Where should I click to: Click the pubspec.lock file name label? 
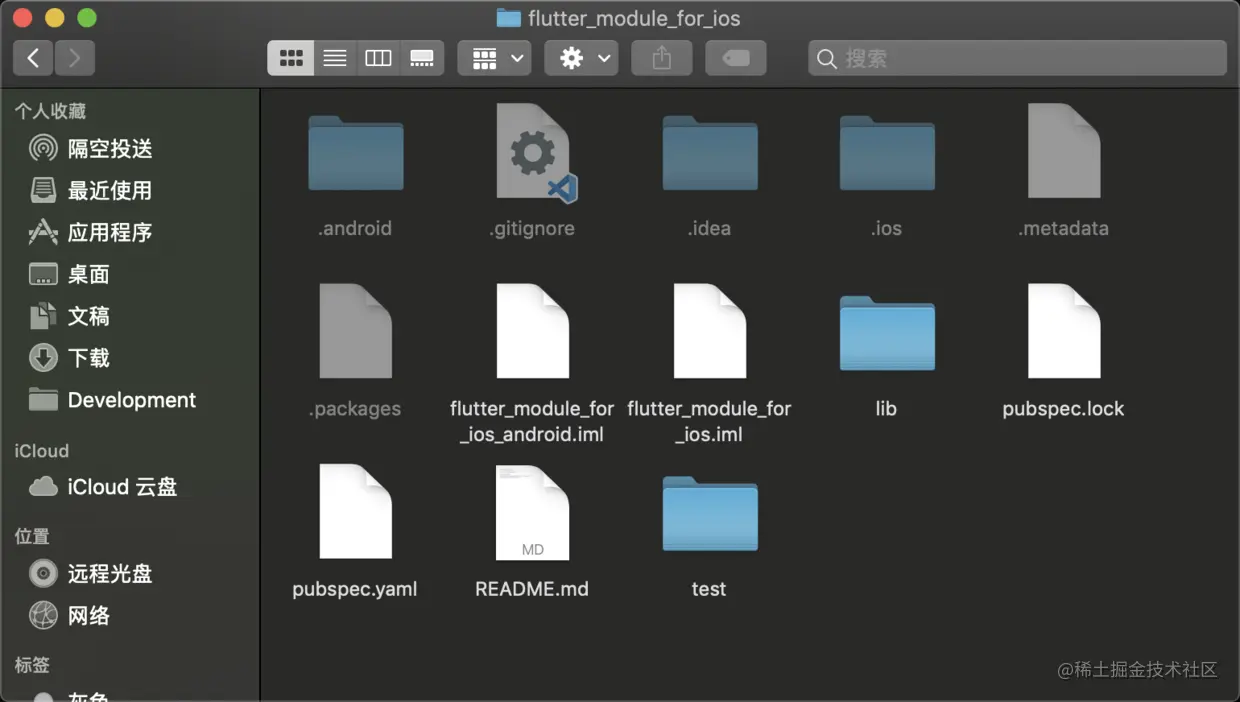click(x=1063, y=409)
